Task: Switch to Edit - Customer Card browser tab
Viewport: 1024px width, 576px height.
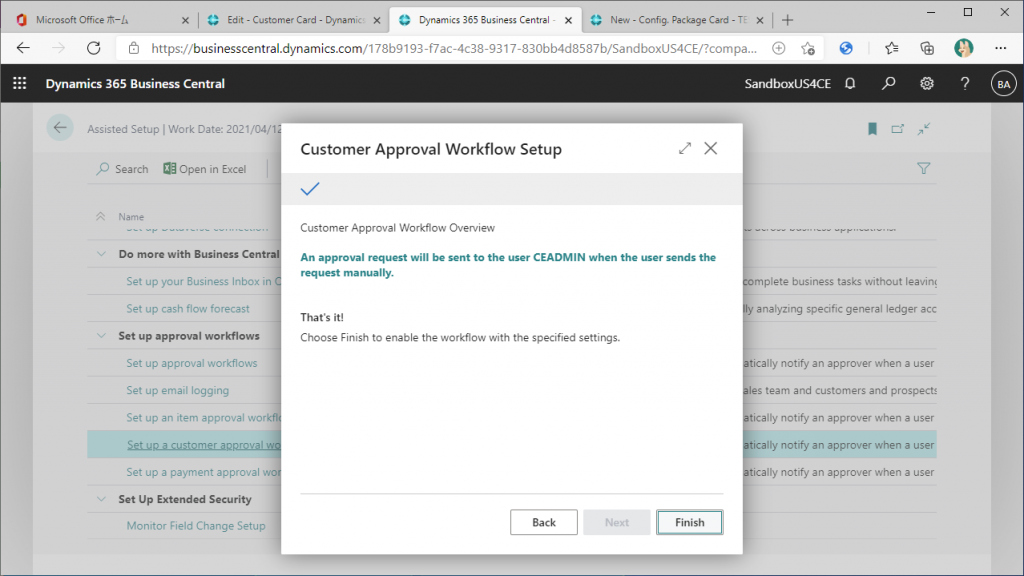Action: (x=295, y=20)
